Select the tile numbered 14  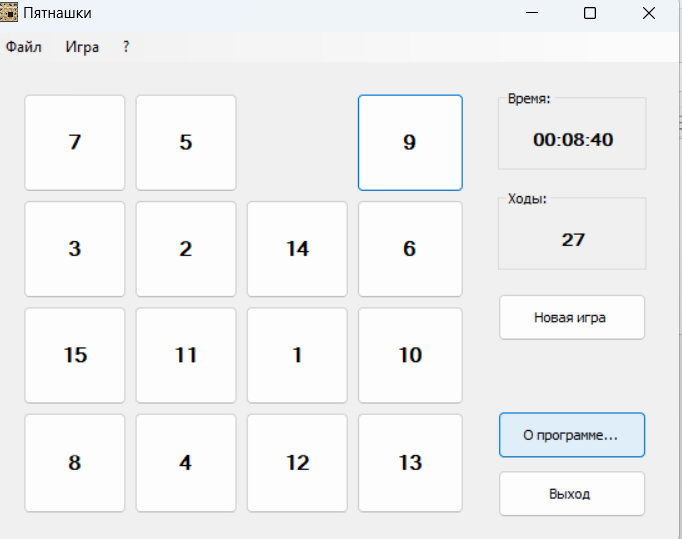[297, 249]
